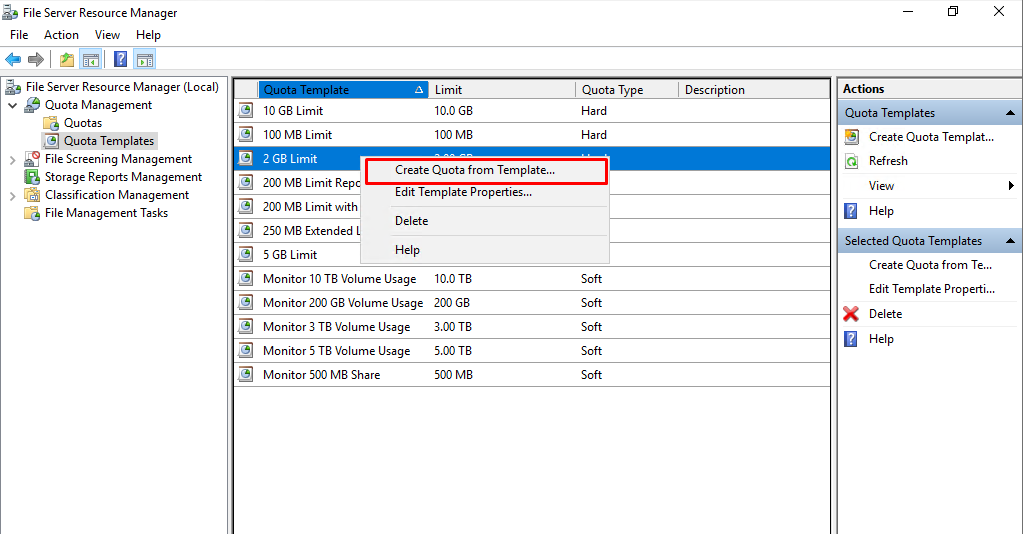This screenshot has height=534, width=1024.
Task: Sort by the Quota Type column header
Action: click(627, 89)
